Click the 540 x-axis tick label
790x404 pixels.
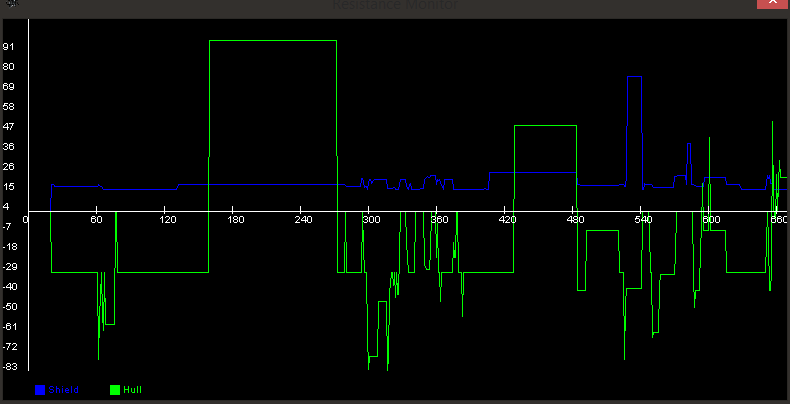(643, 220)
